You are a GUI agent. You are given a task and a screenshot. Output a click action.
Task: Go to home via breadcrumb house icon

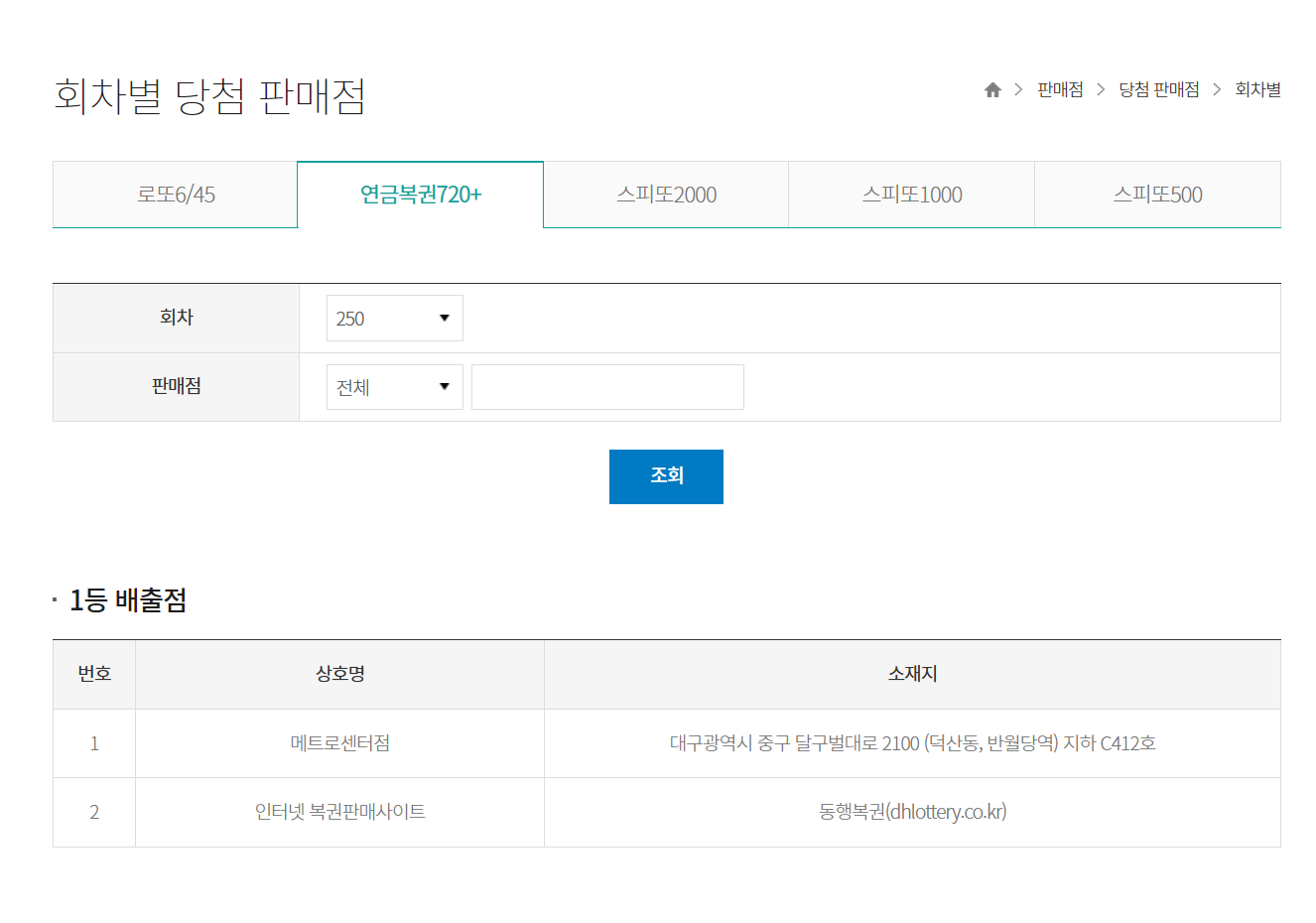(992, 90)
